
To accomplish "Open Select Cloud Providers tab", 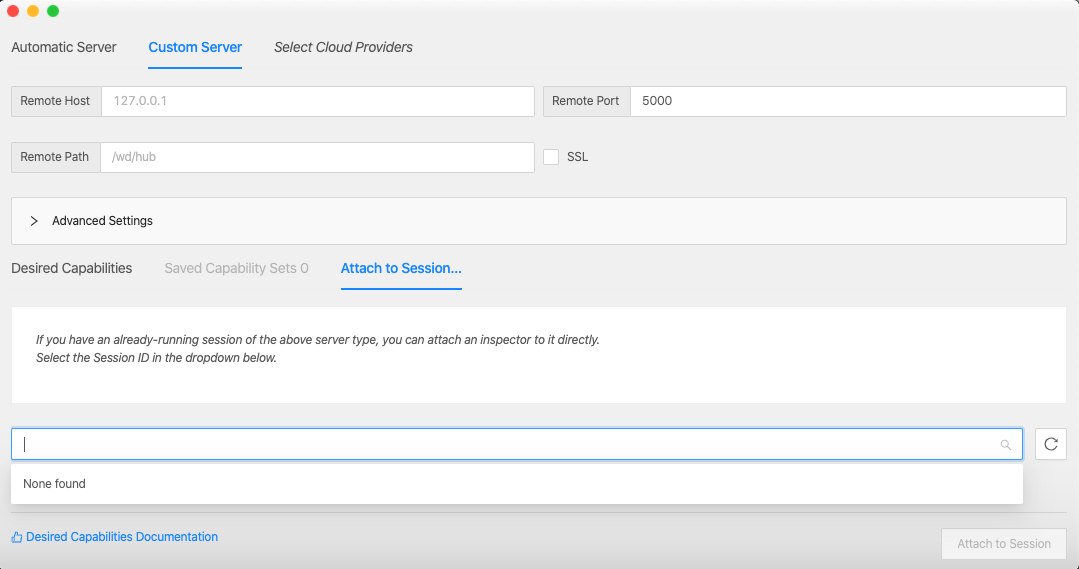I will (x=343, y=47).
